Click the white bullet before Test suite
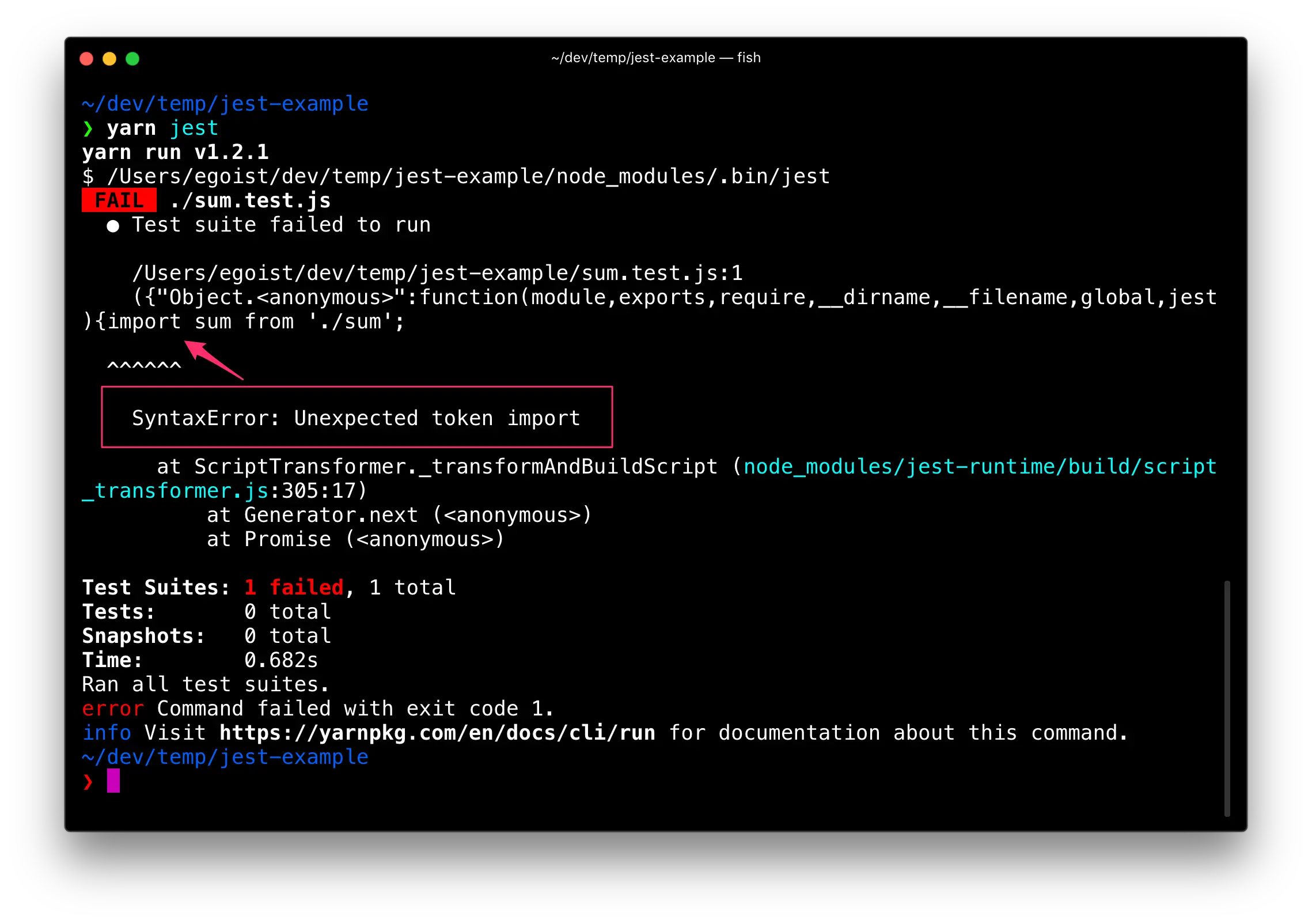 click(x=113, y=226)
